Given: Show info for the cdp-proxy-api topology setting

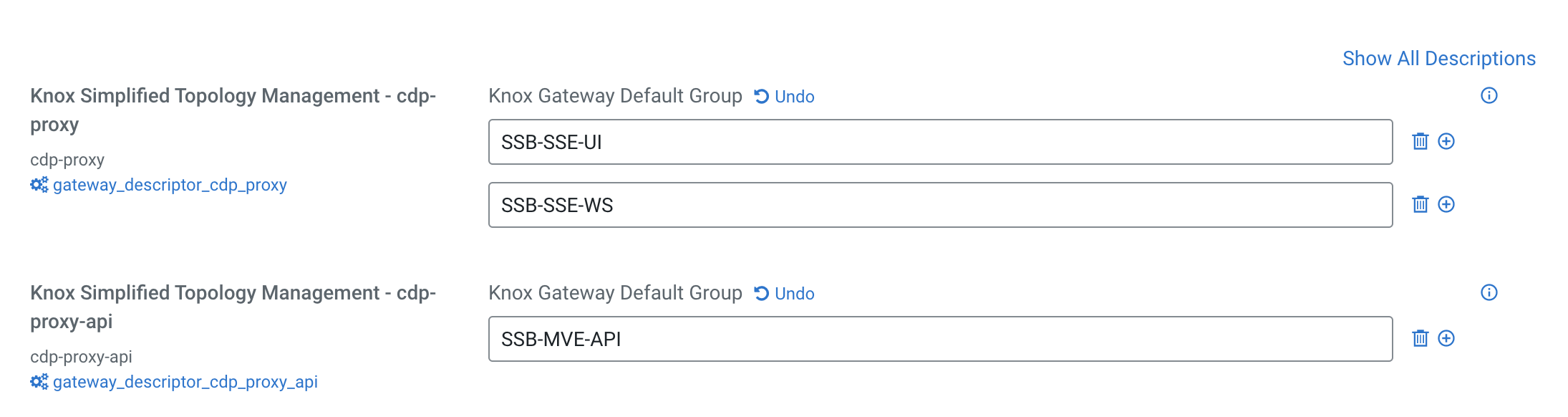Looking at the screenshot, I should click(1489, 292).
